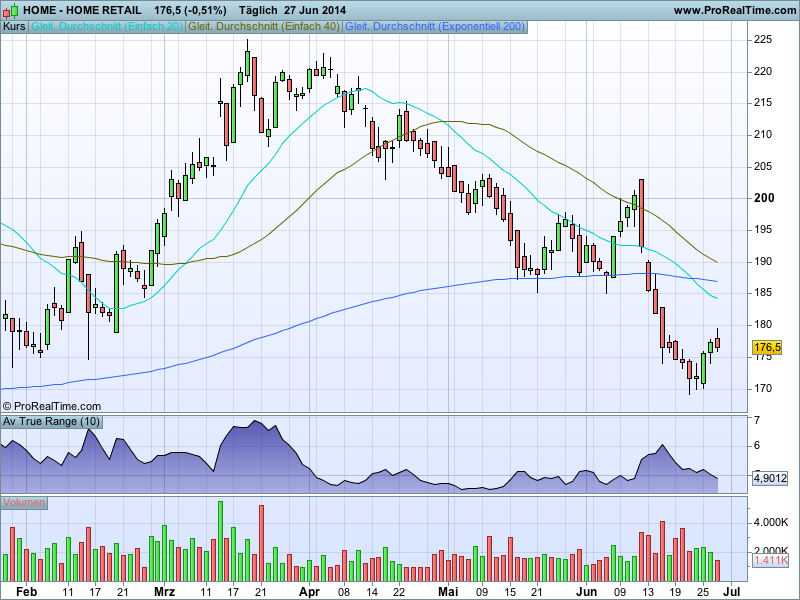800x600 pixels.
Task: Click the 4.000K volume axis label
Action: 771,522
